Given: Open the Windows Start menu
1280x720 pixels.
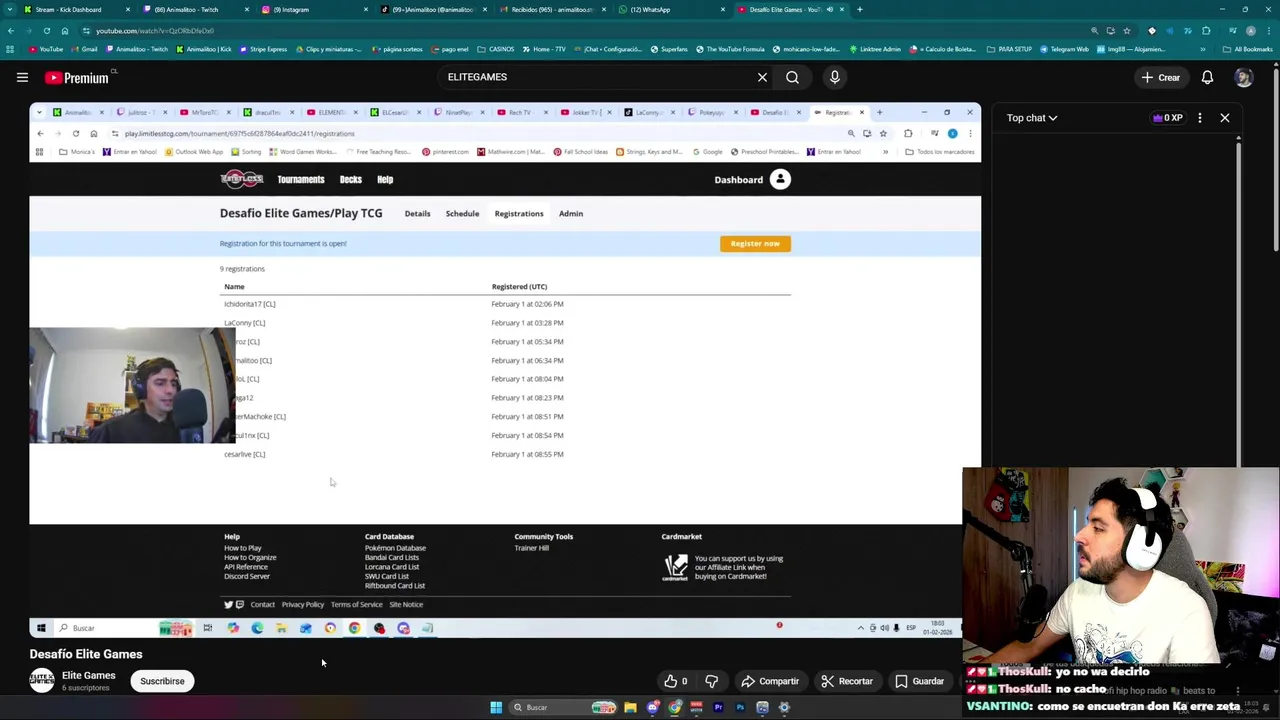Looking at the screenshot, I should tap(495, 707).
